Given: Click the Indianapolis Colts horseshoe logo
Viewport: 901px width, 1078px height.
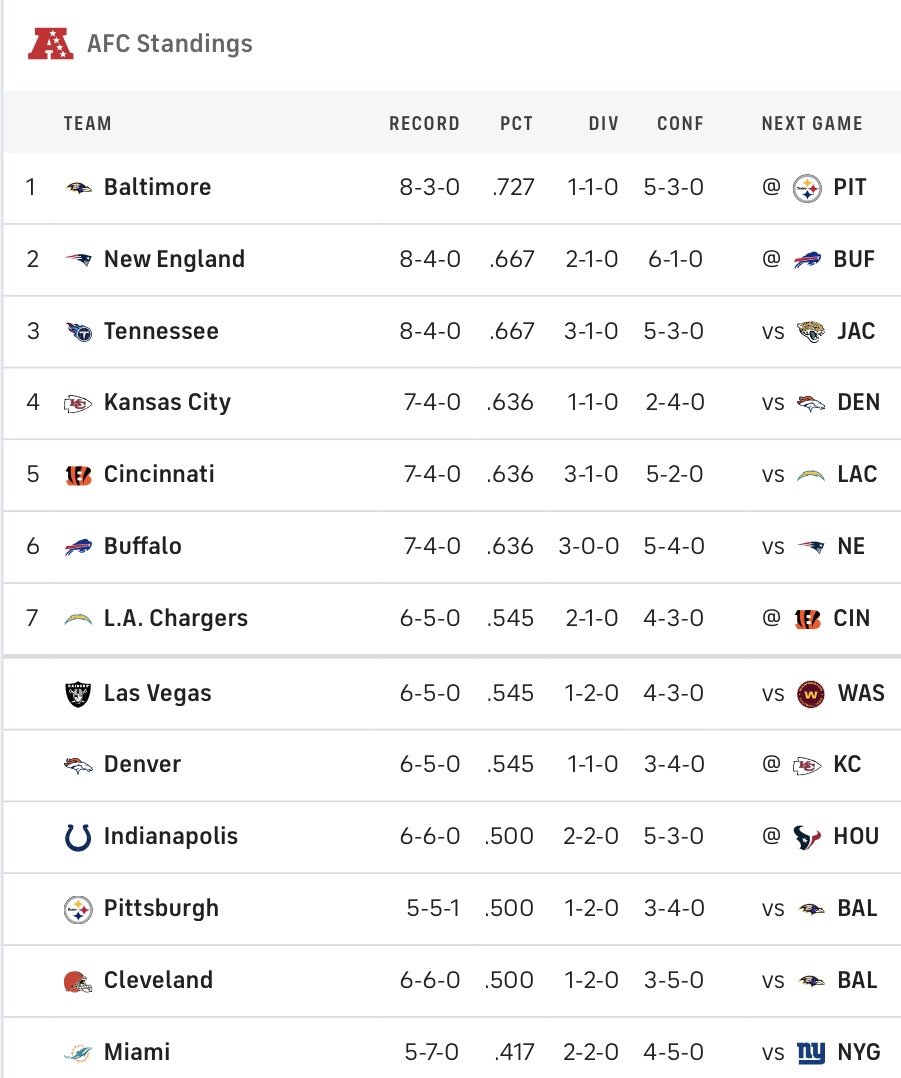Looking at the screenshot, I should [x=78, y=837].
